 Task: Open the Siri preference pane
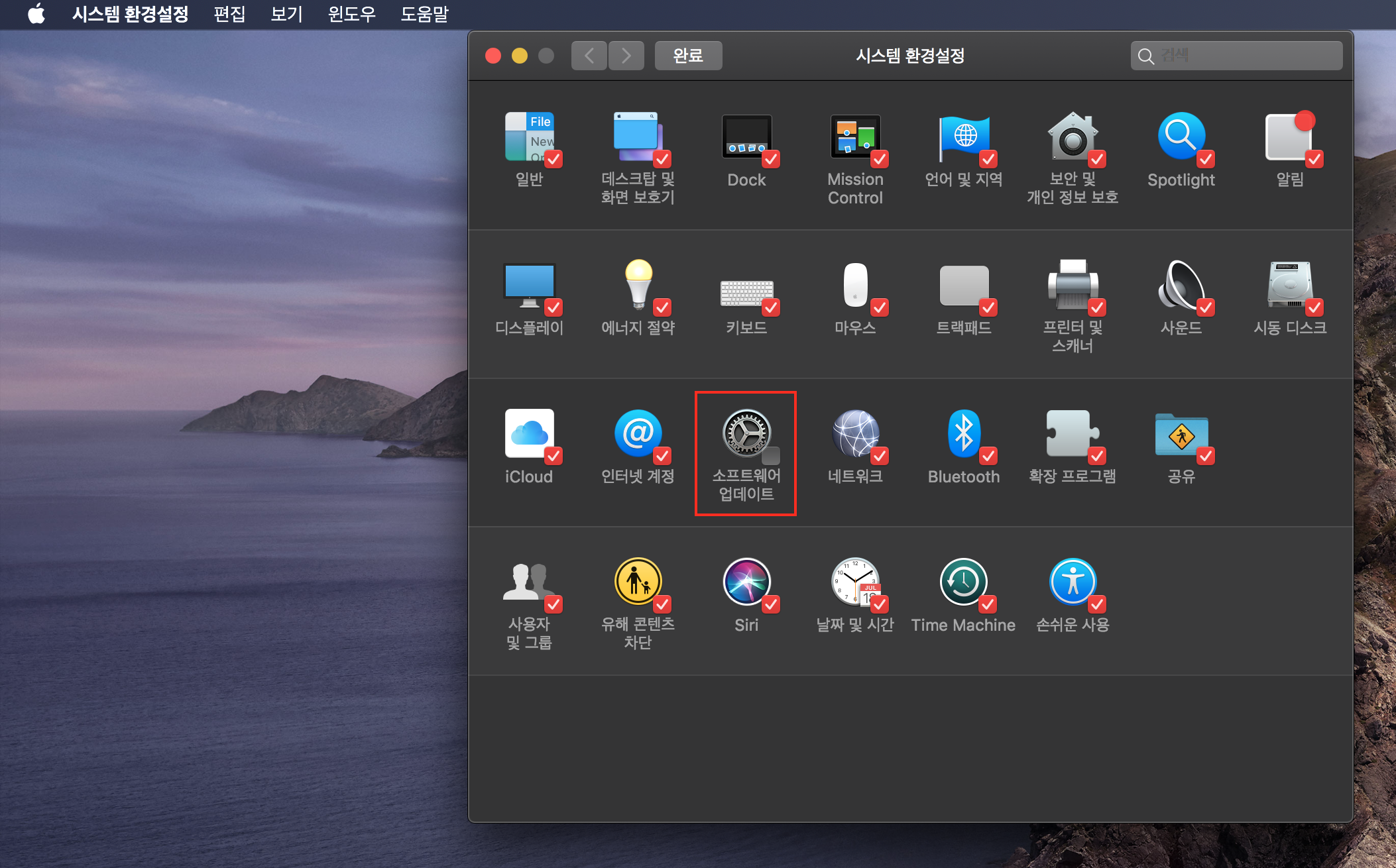click(746, 582)
